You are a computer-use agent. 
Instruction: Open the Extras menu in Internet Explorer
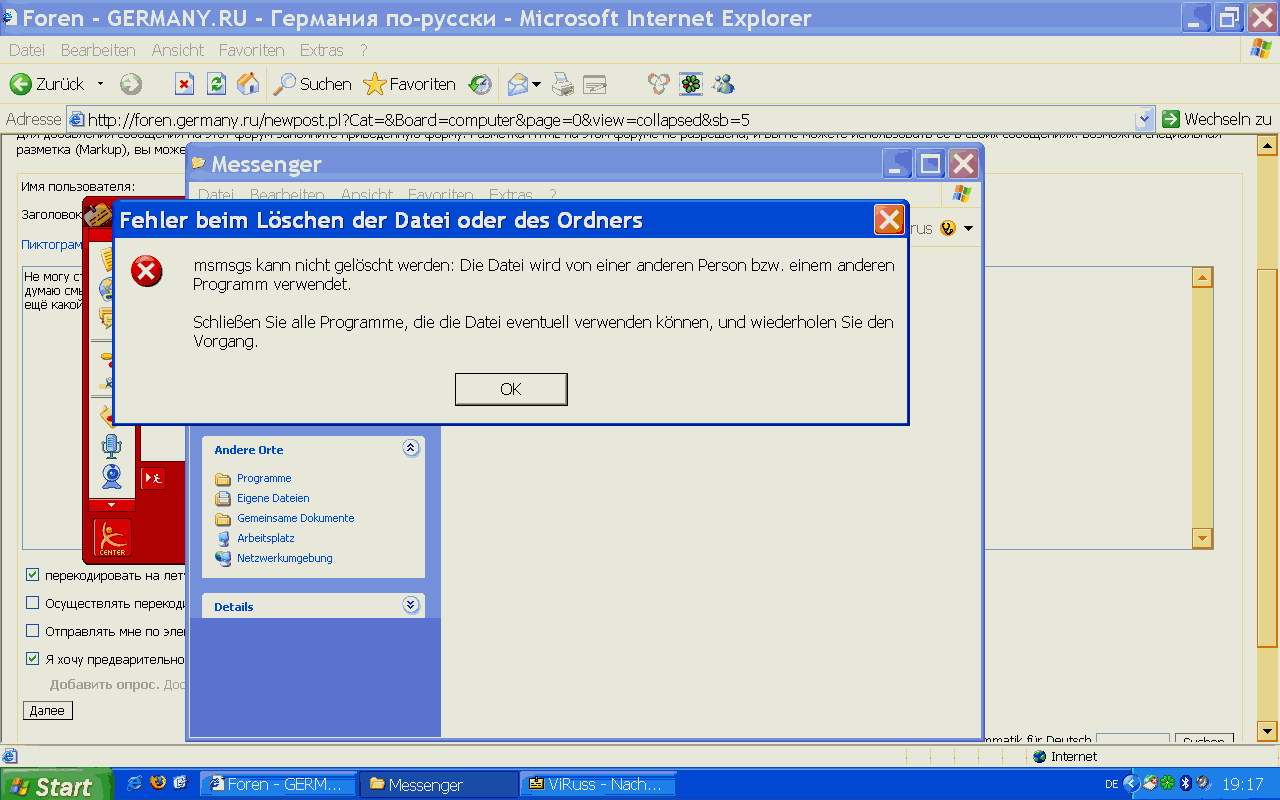(x=321, y=50)
